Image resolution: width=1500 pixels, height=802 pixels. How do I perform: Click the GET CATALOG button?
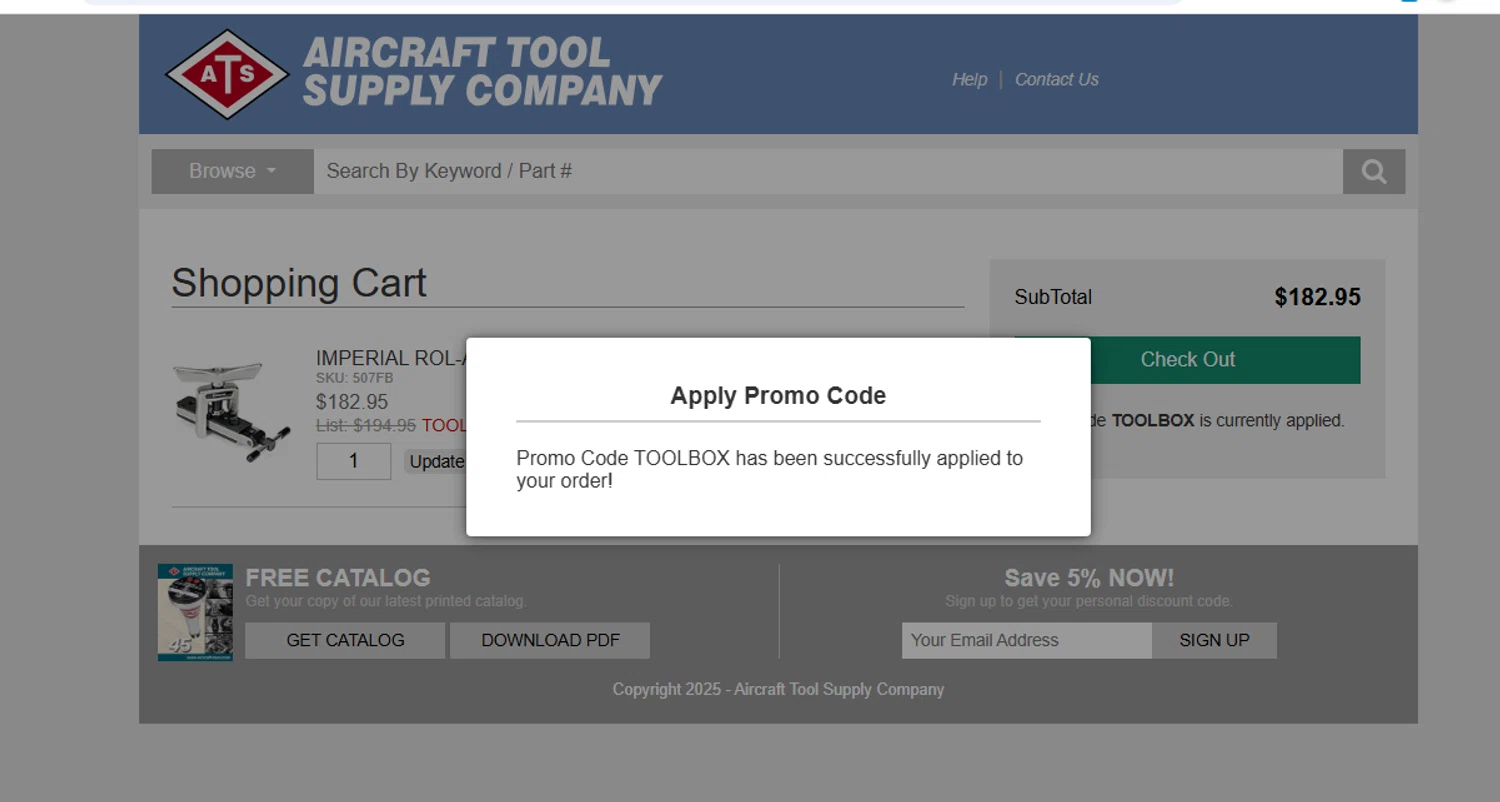(x=345, y=641)
